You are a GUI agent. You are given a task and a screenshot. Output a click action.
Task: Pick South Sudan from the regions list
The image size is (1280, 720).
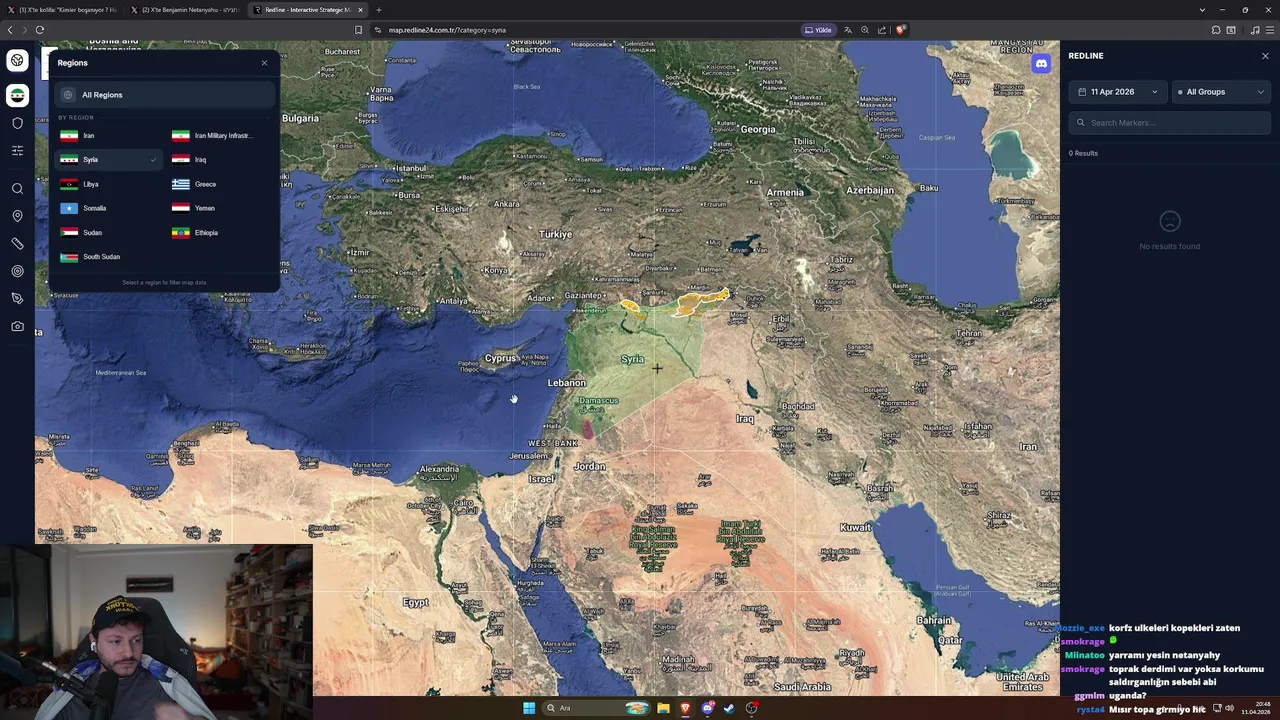pos(110,257)
